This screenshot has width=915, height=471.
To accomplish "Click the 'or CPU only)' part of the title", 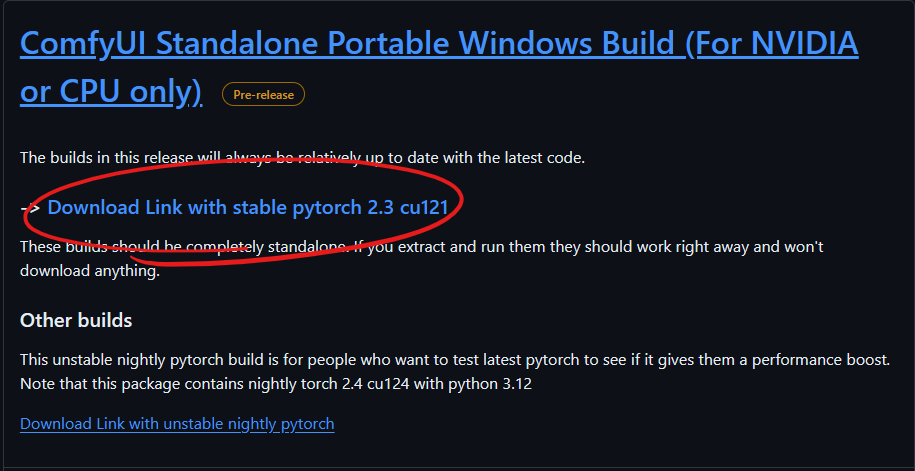I will [111, 91].
